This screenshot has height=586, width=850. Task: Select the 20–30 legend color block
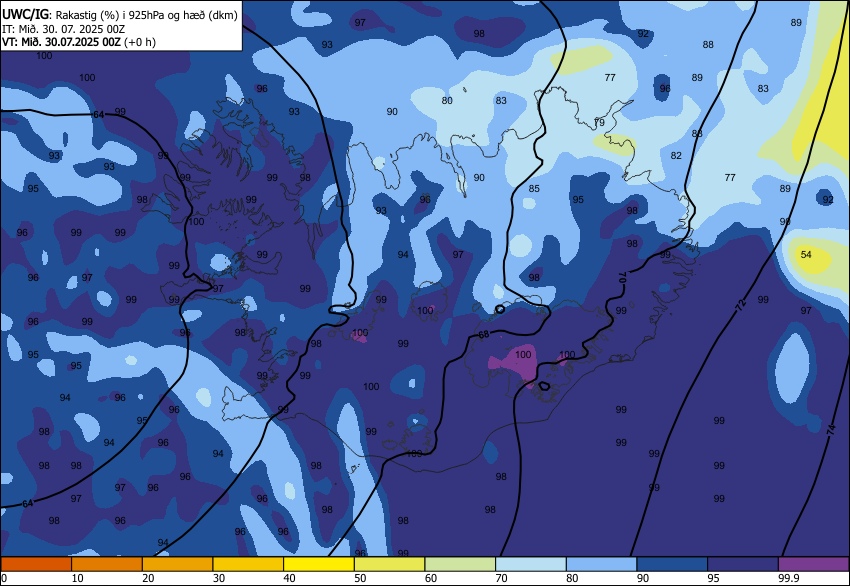(x=177, y=564)
